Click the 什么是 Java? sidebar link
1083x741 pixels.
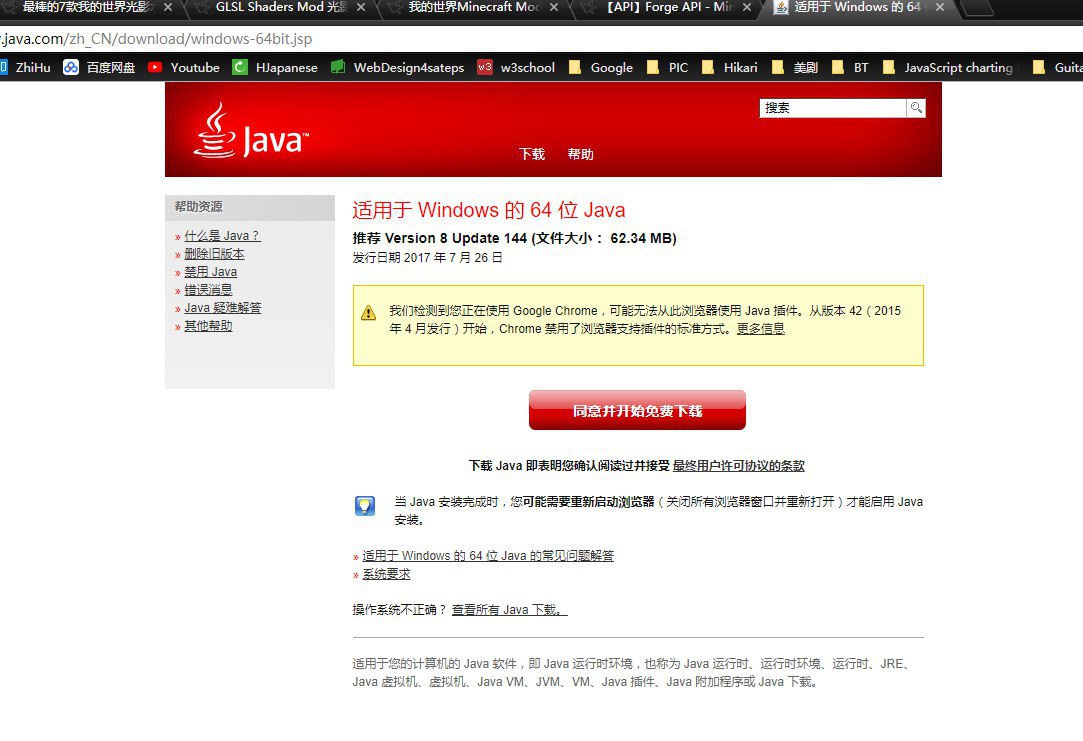(x=222, y=236)
